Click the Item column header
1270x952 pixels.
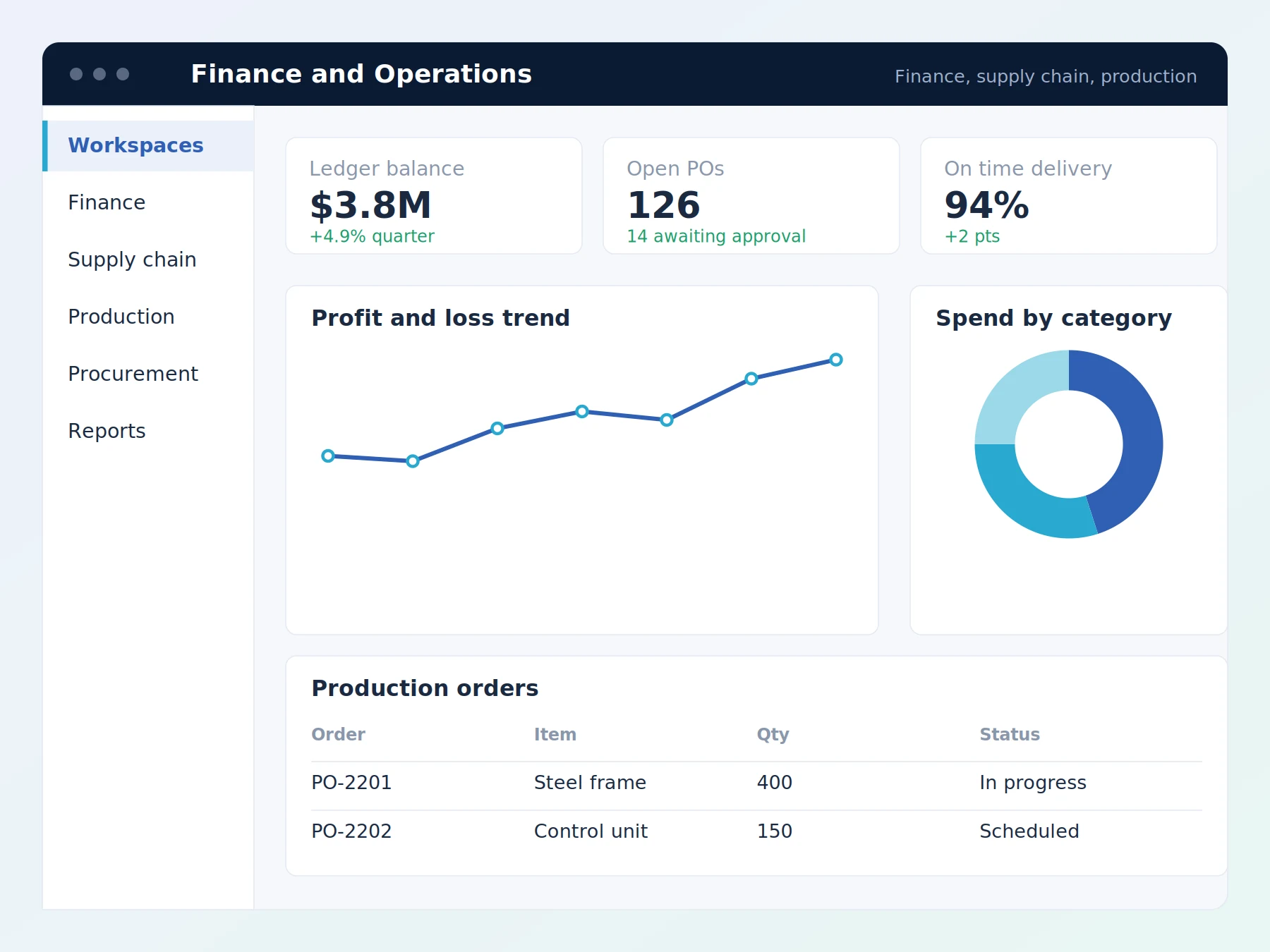555,735
